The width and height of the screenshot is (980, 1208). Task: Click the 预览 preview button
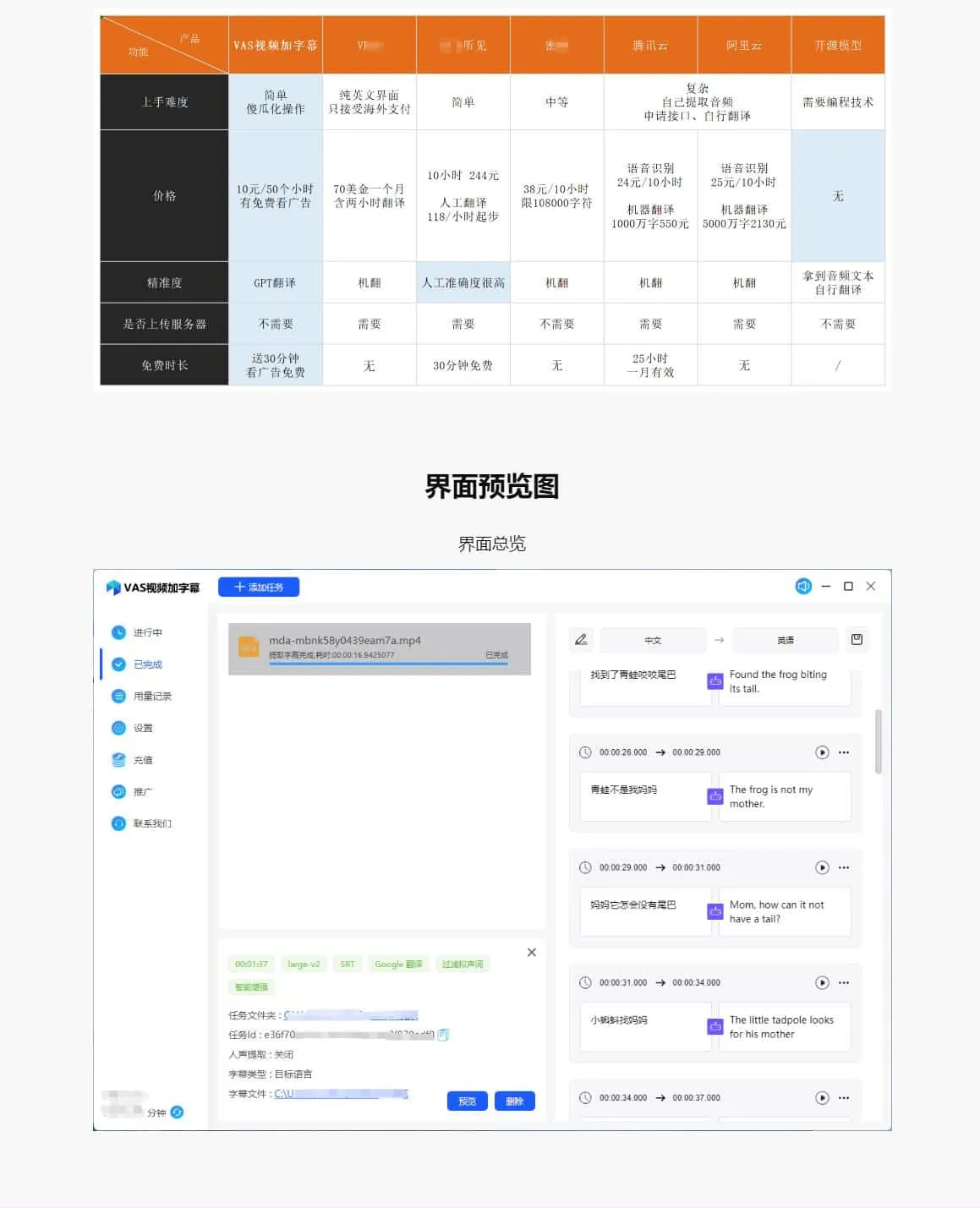click(x=467, y=1101)
